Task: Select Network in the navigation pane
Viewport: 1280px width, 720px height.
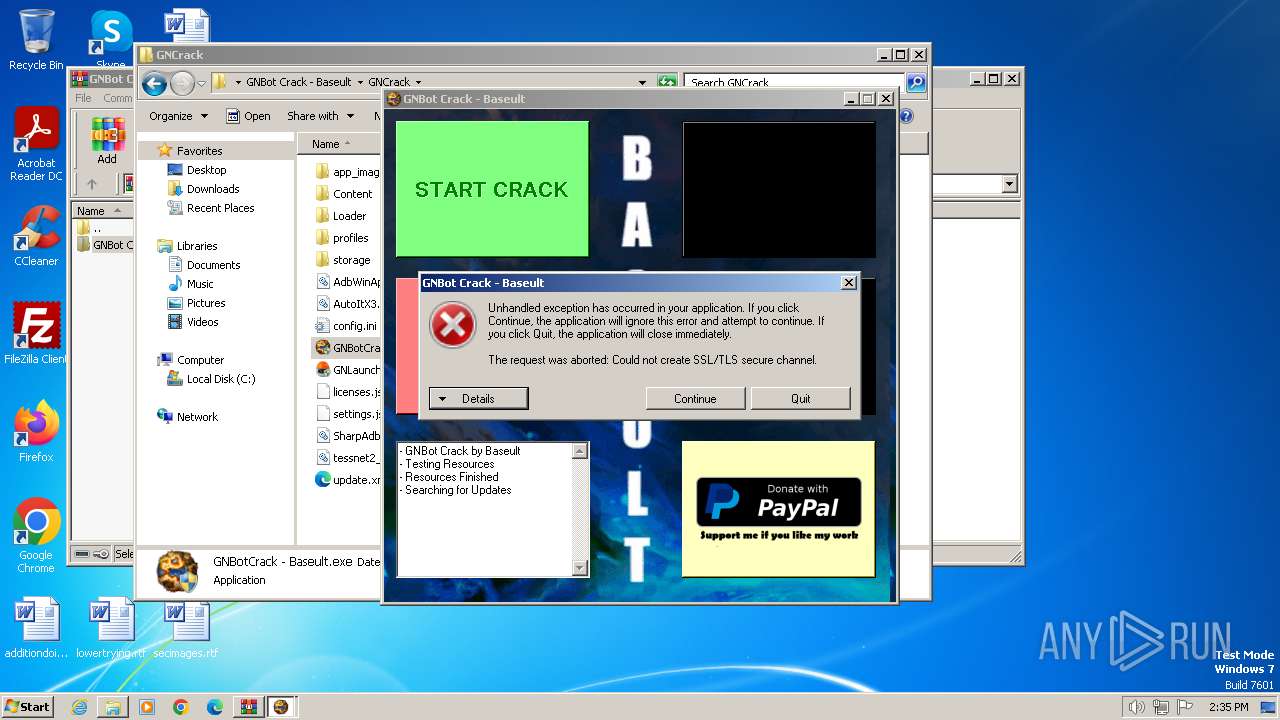Action: 197,417
